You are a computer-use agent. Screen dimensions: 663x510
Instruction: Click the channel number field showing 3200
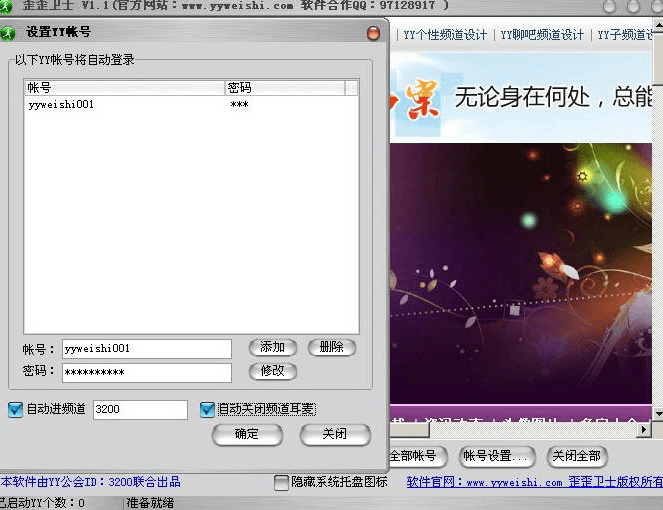click(140, 409)
